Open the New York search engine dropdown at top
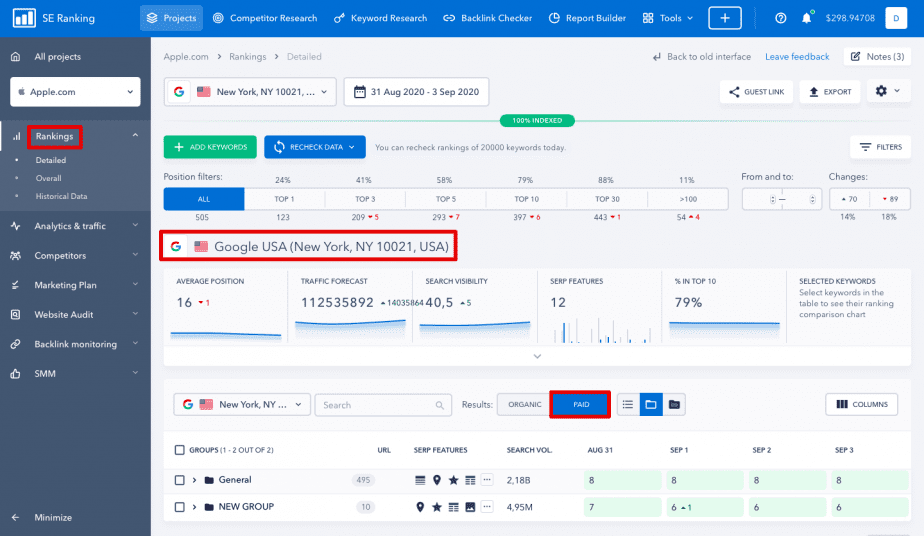 [x=250, y=92]
